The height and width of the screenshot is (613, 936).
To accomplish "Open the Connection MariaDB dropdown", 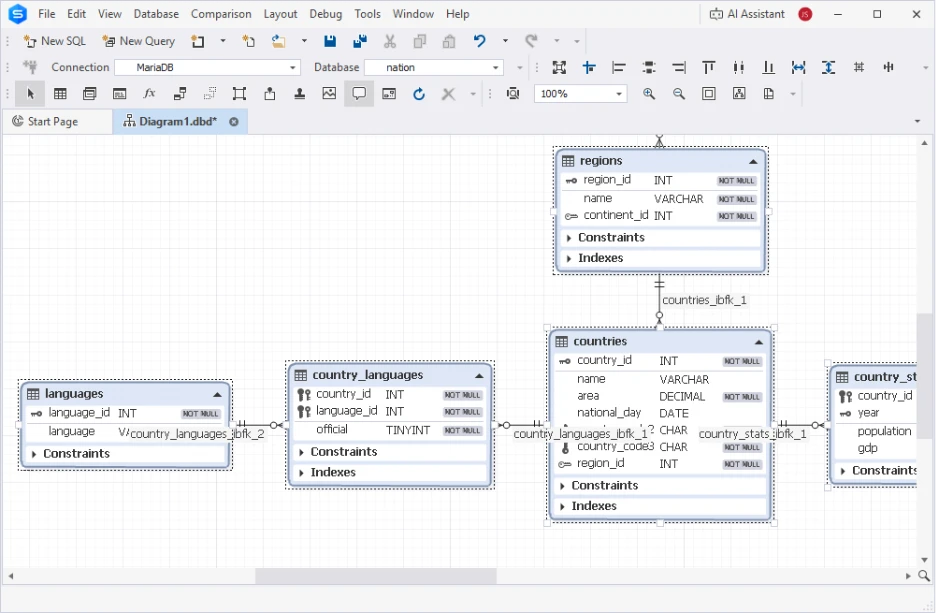I will (292, 67).
